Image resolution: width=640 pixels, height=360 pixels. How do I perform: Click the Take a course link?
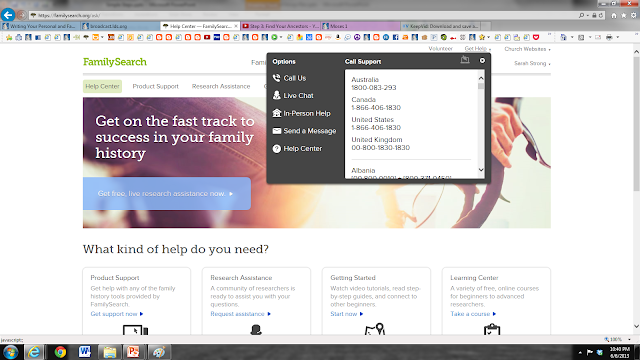pyautogui.click(x=473, y=314)
